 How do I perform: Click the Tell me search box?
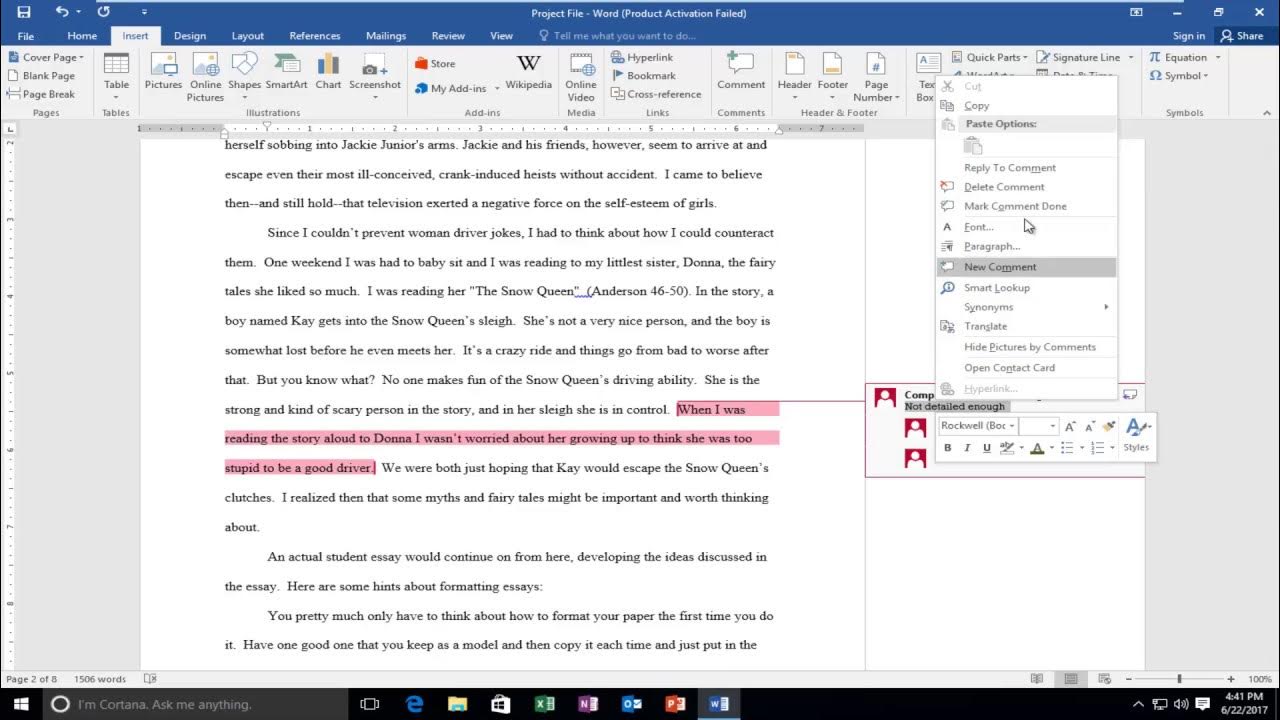click(617, 36)
